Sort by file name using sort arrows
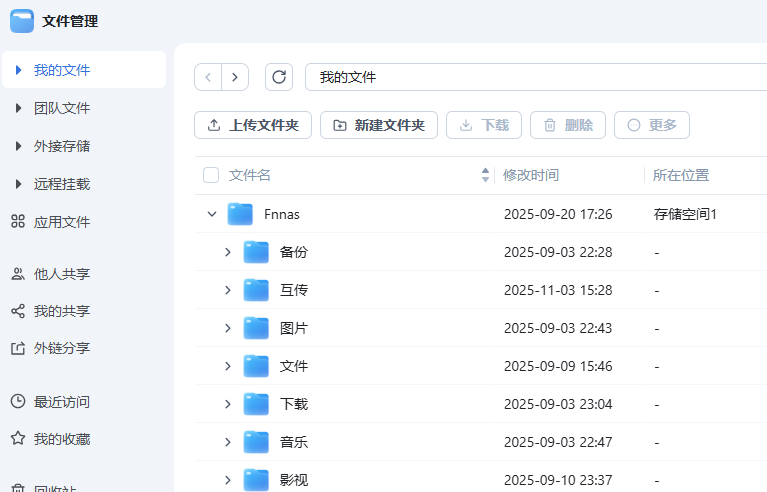This screenshot has height=492, width=767. (485, 175)
